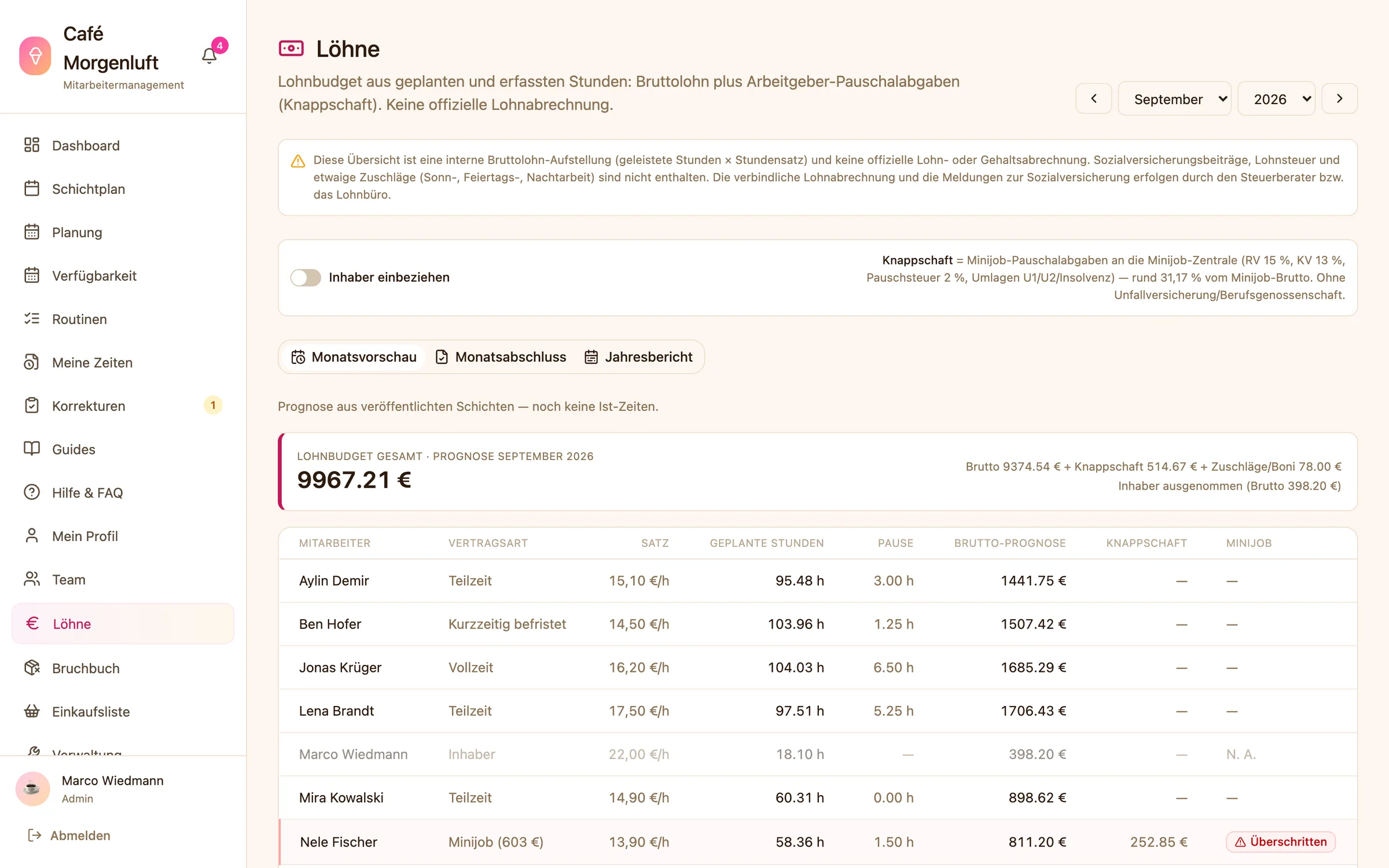Click the Team people icon

[32, 579]
